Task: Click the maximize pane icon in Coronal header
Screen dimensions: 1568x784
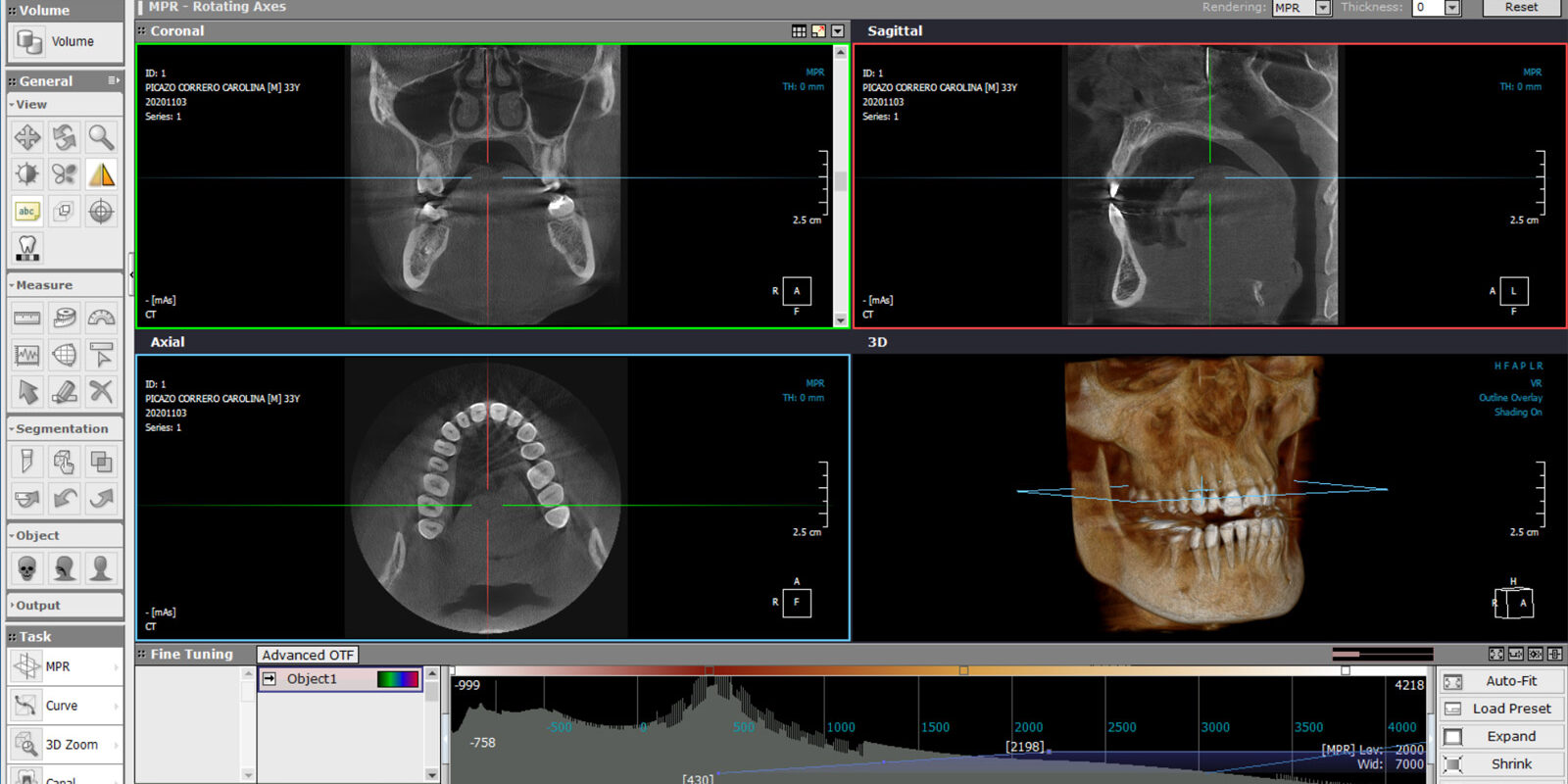Action: click(x=818, y=31)
